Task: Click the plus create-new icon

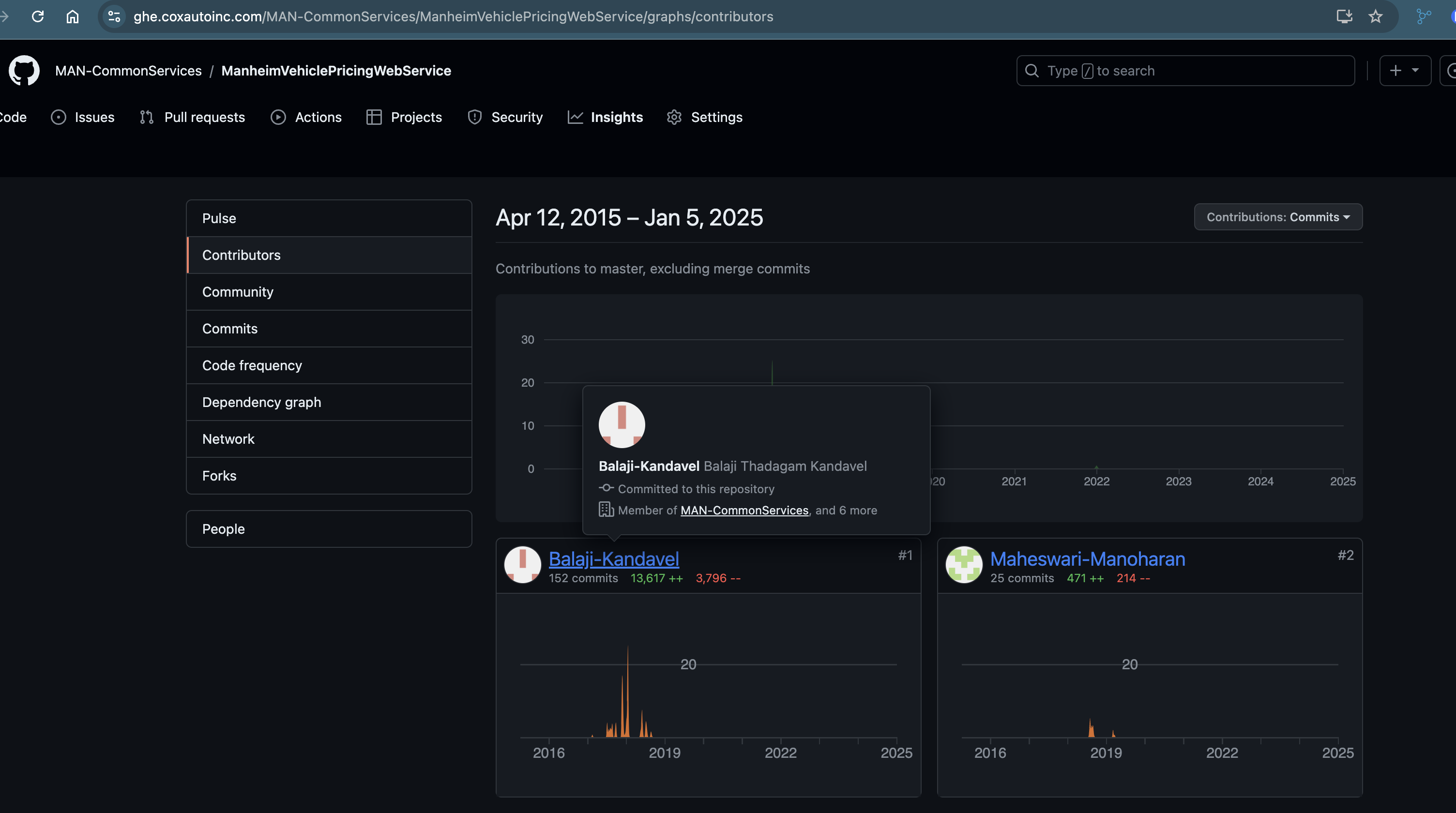Action: 1395,71
